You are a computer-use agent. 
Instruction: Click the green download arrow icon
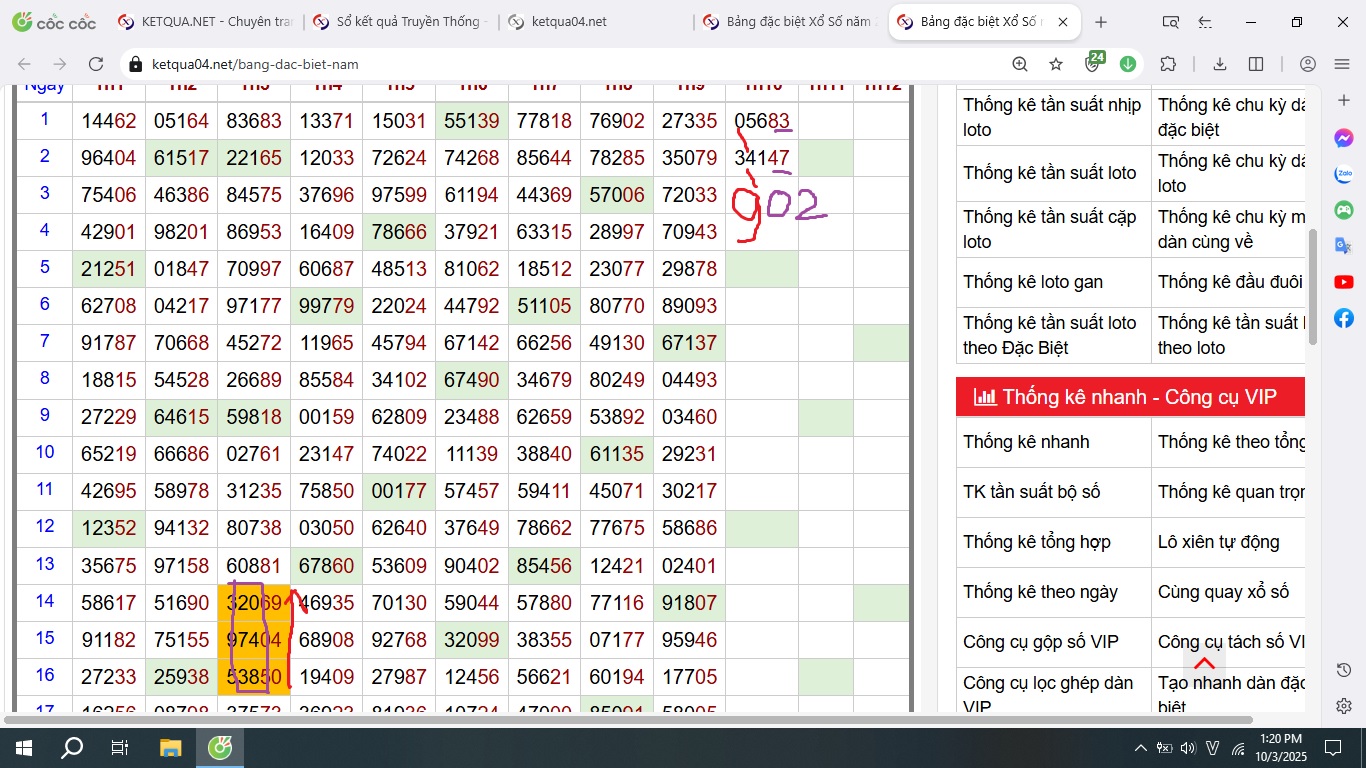point(1128,64)
